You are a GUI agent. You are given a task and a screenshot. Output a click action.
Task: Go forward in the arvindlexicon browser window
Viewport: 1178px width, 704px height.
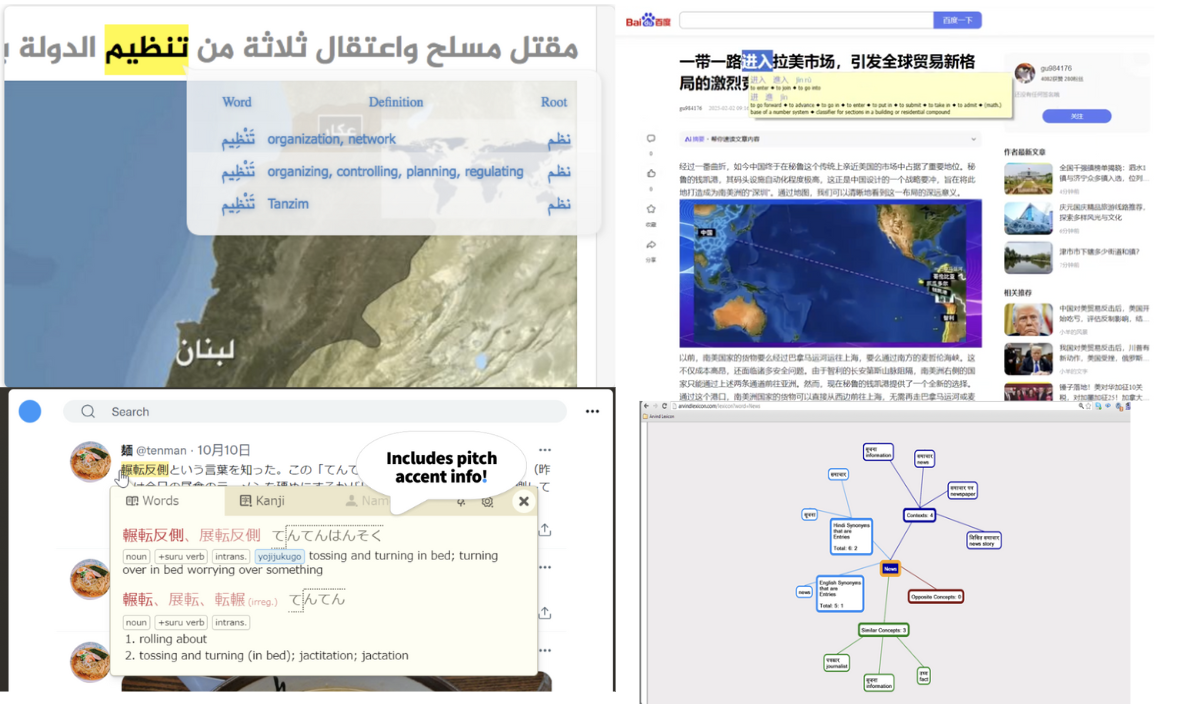(x=655, y=406)
